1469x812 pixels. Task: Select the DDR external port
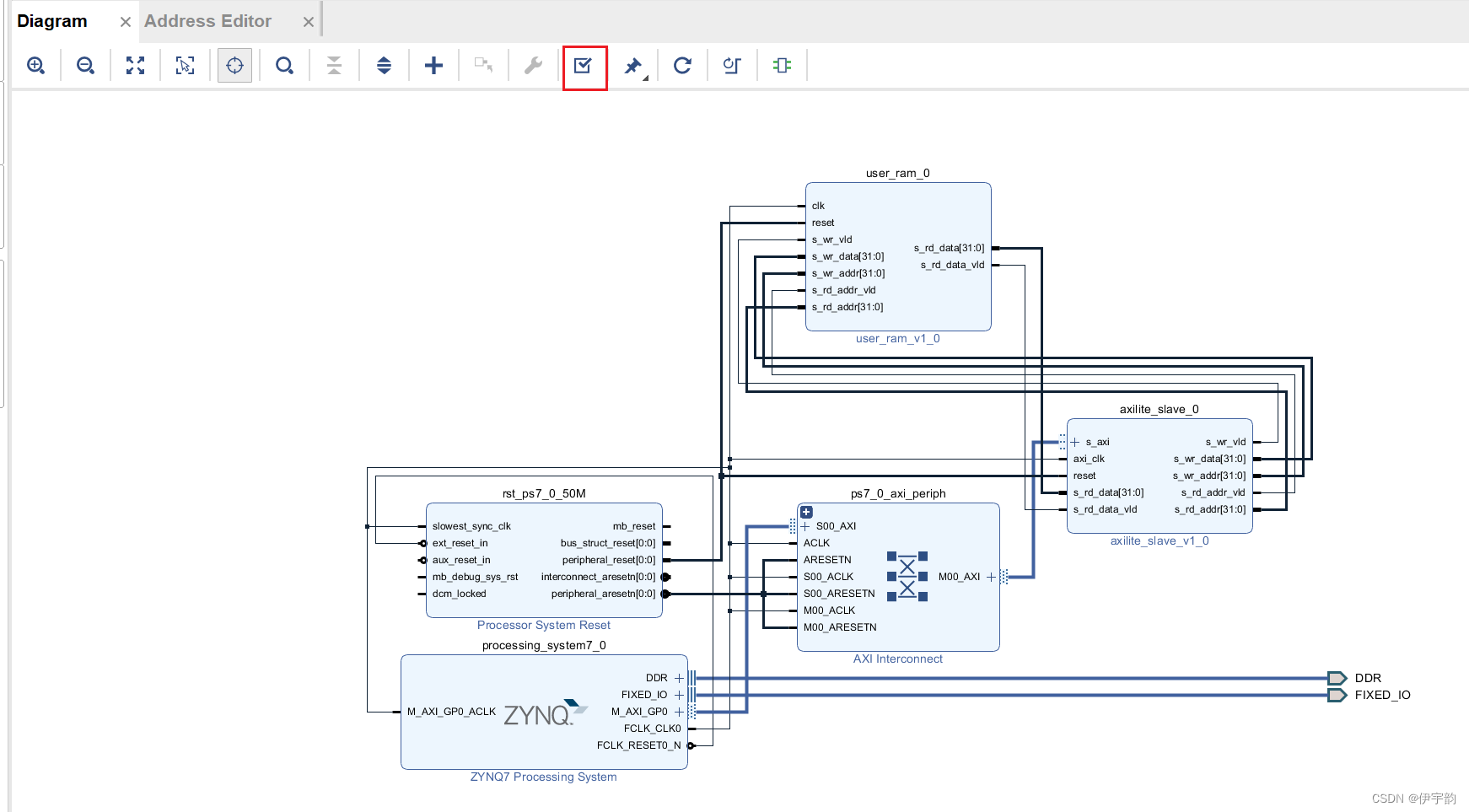coord(1337,678)
